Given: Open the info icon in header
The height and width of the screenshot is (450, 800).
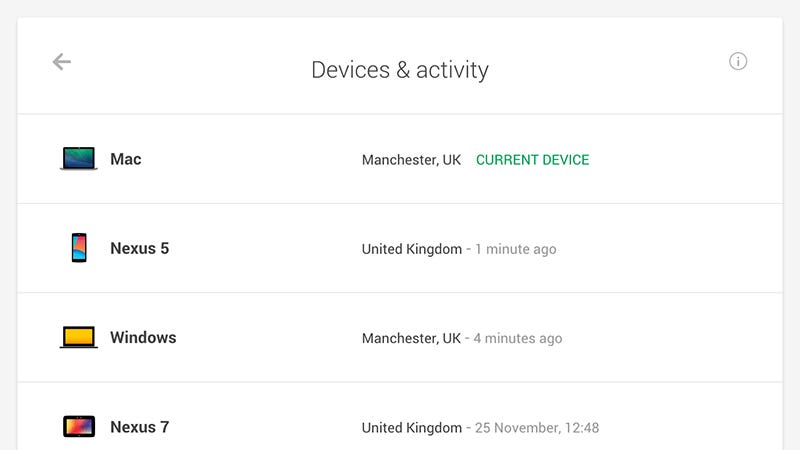Looking at the screenshot, I should (738, 61).
